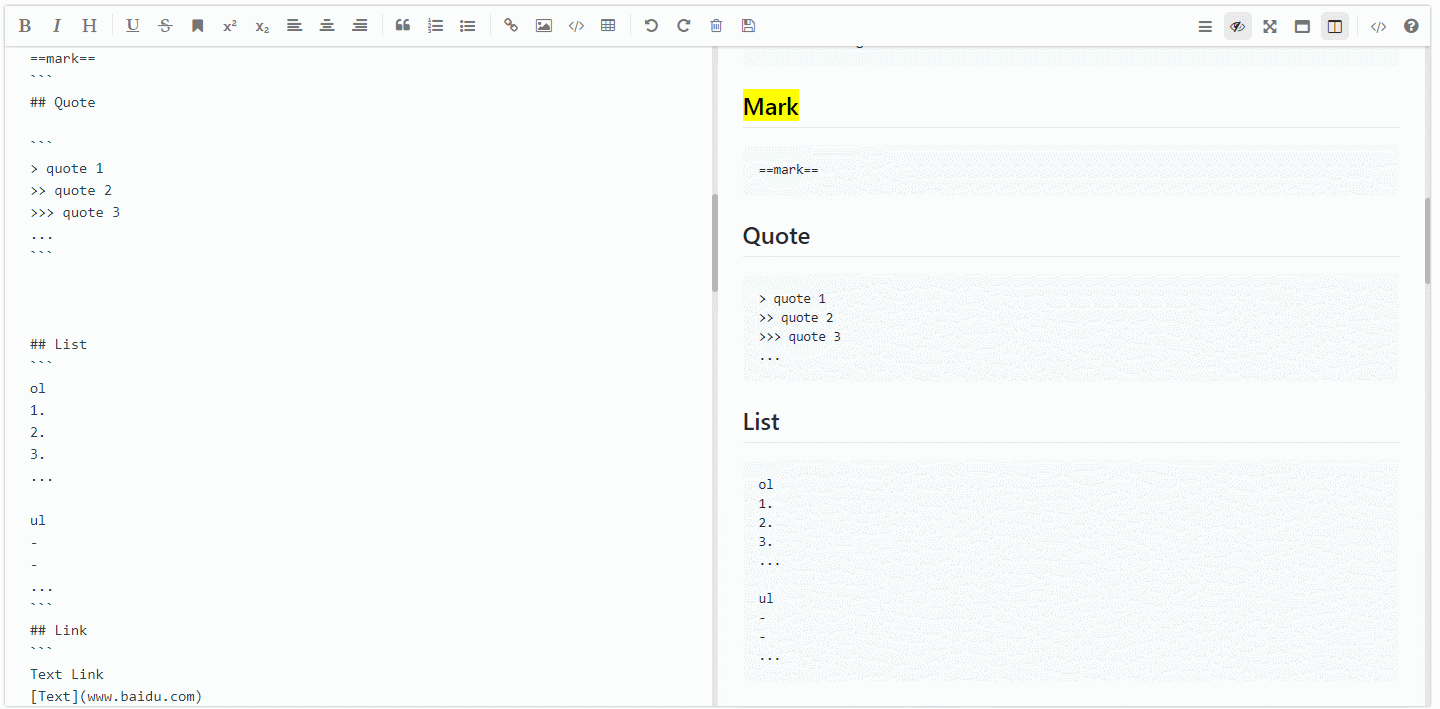The width and height of the screenshot is (1440, 709).
Task: Click the '## Link' line in editor
Action: (59, 630)
